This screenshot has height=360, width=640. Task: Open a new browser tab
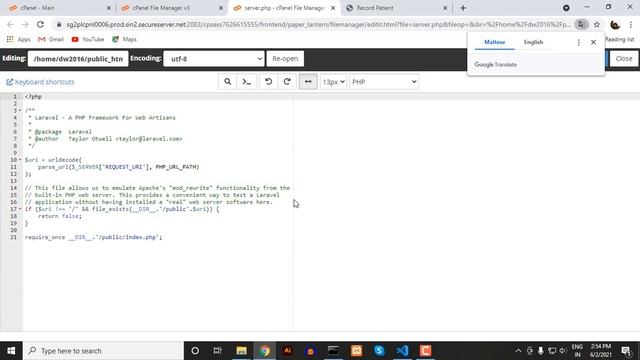(463, 8)
